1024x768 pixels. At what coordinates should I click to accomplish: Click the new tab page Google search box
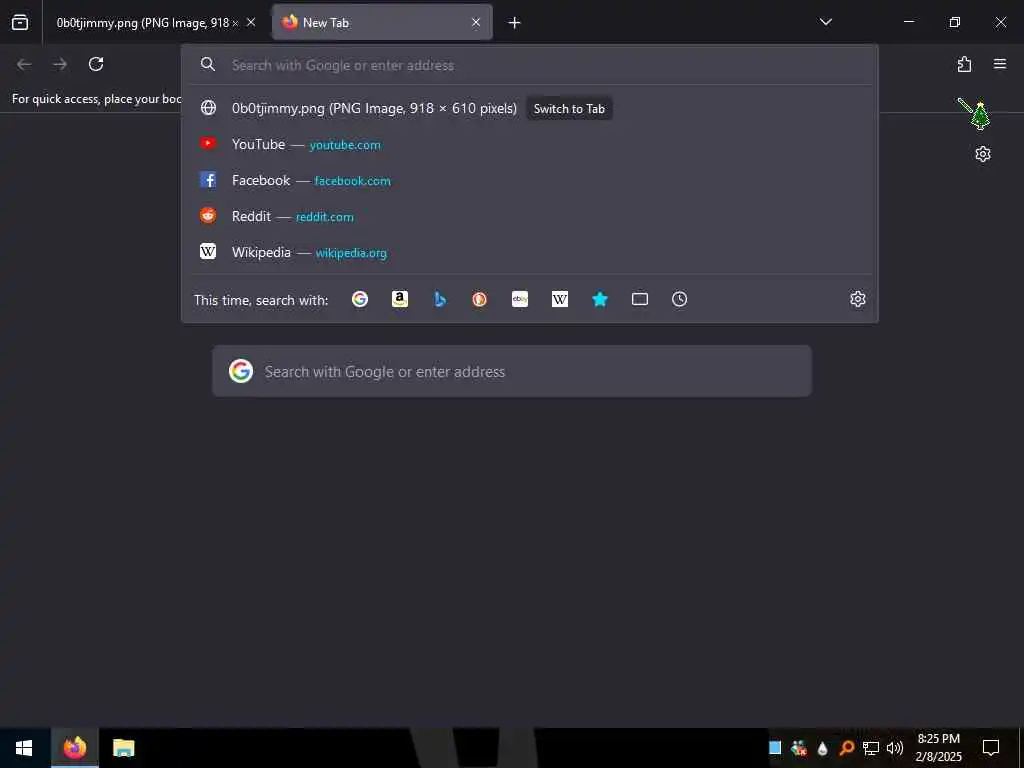coord(512,371)
